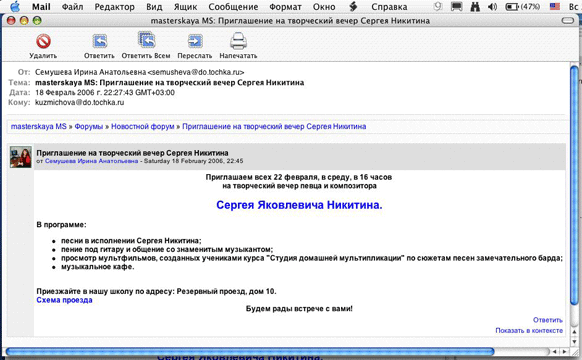The width and height of the screenshot is (582, 360).
Task: Click the recipient address kuzmichova@do.tochka.ru
Action: (x=79, y=102)
